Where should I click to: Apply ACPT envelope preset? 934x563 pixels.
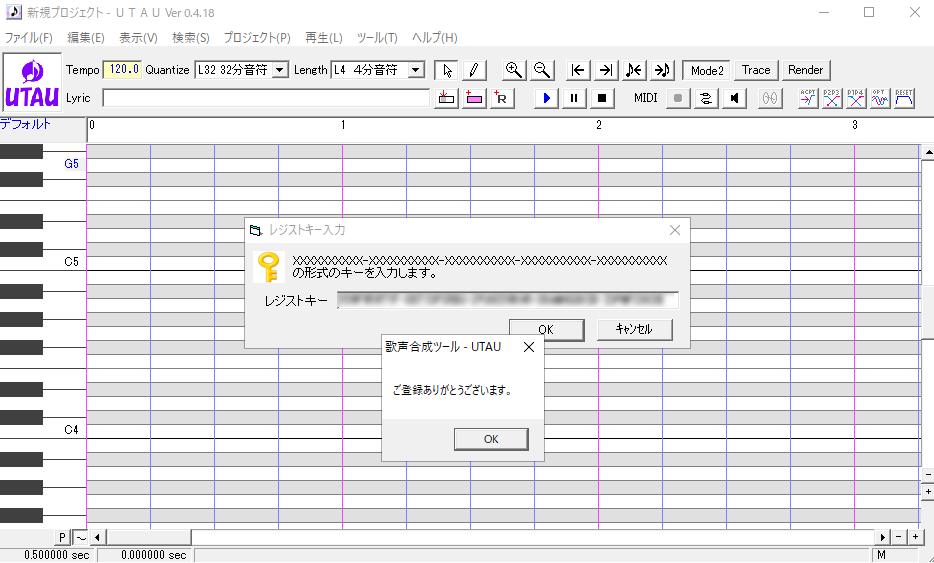(x=808, y=98)
